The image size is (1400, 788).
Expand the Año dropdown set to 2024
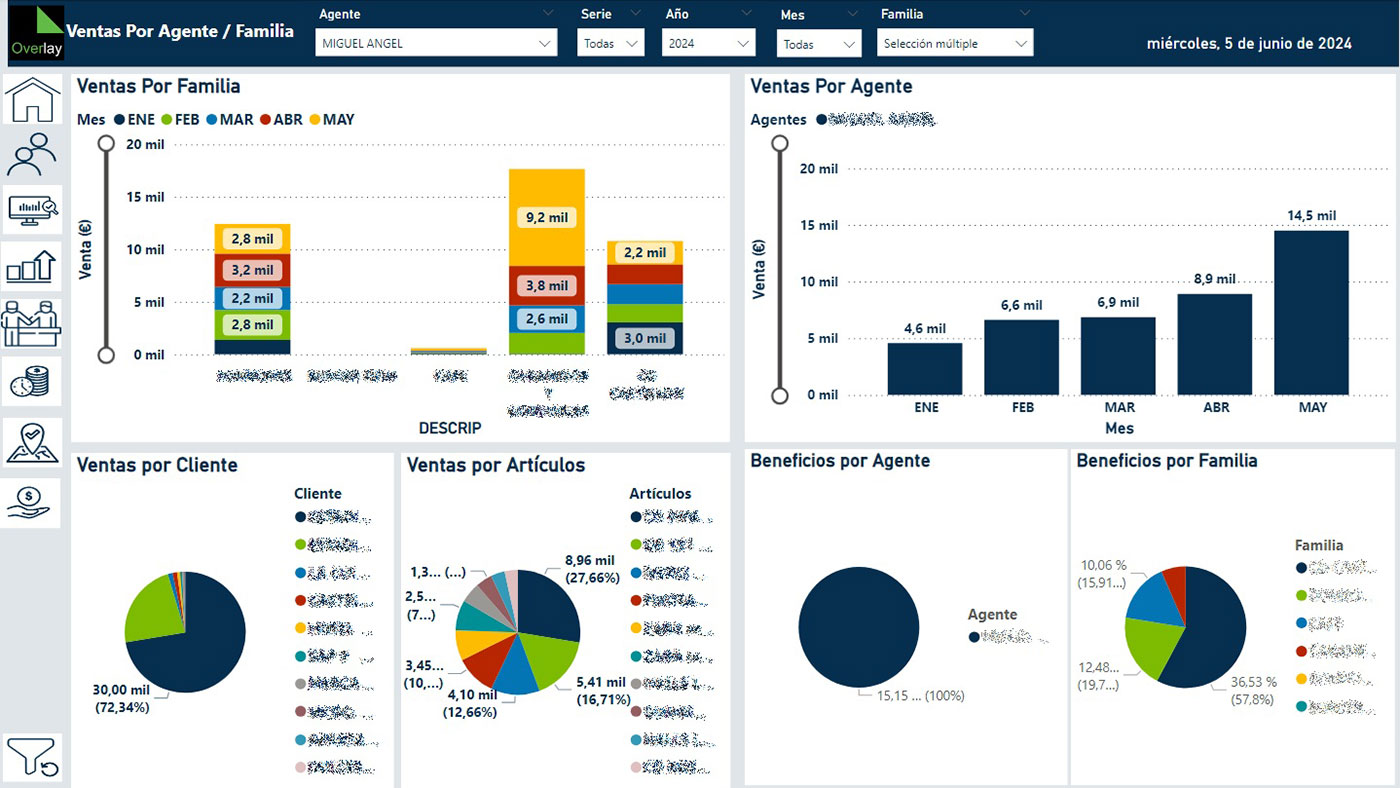pyautogui.click(x=708, y=43)
